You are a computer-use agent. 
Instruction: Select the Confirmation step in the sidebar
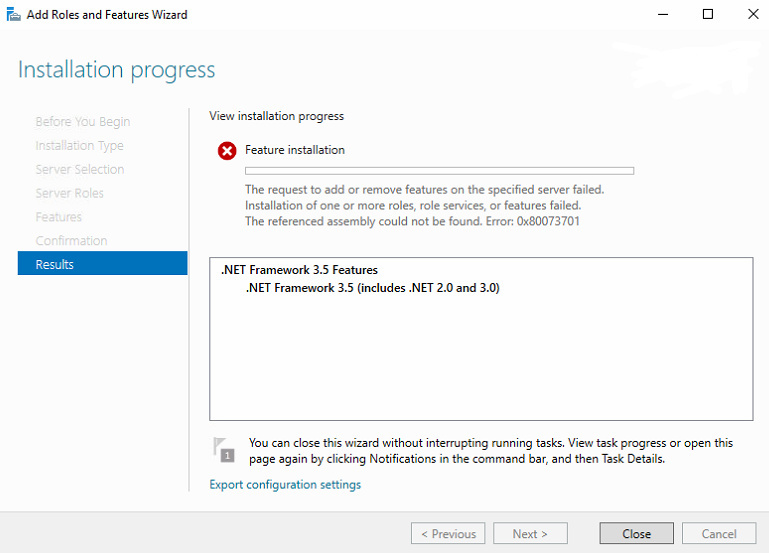[x=71, y=241]
